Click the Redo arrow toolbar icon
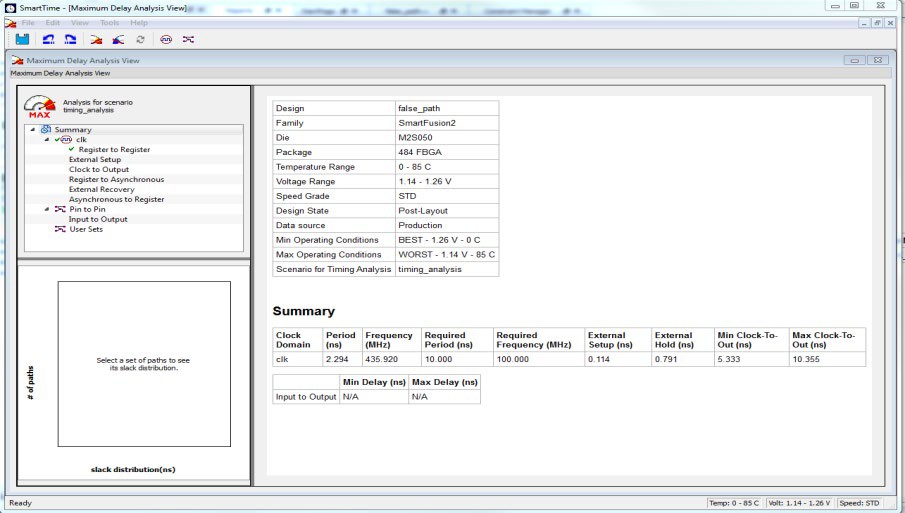The width and height of the screenshot is (905, 513). coord(71,40)
